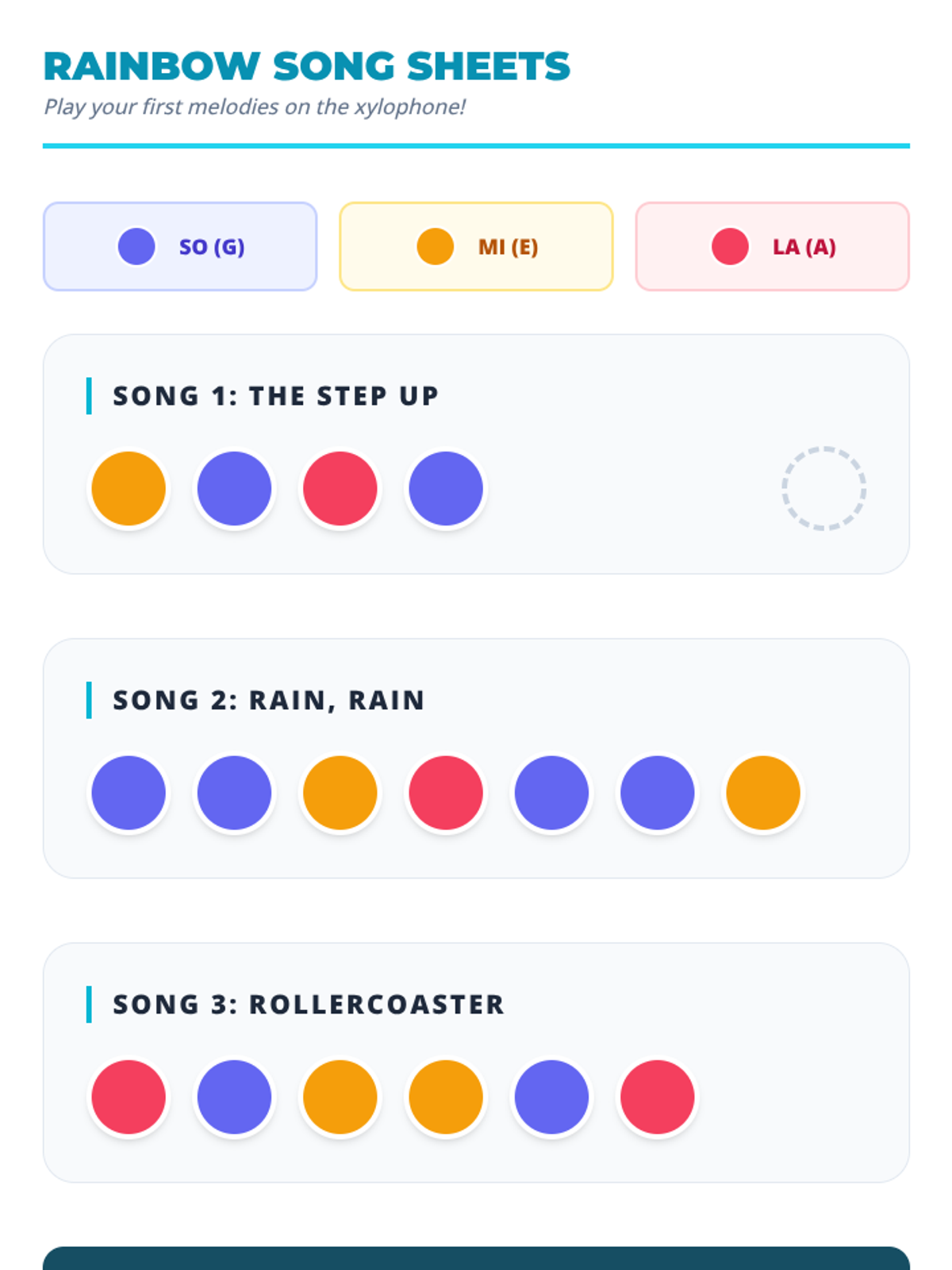Tap the orange first note of Song 1
The image size is (952, 1270).
coord(129,488)
